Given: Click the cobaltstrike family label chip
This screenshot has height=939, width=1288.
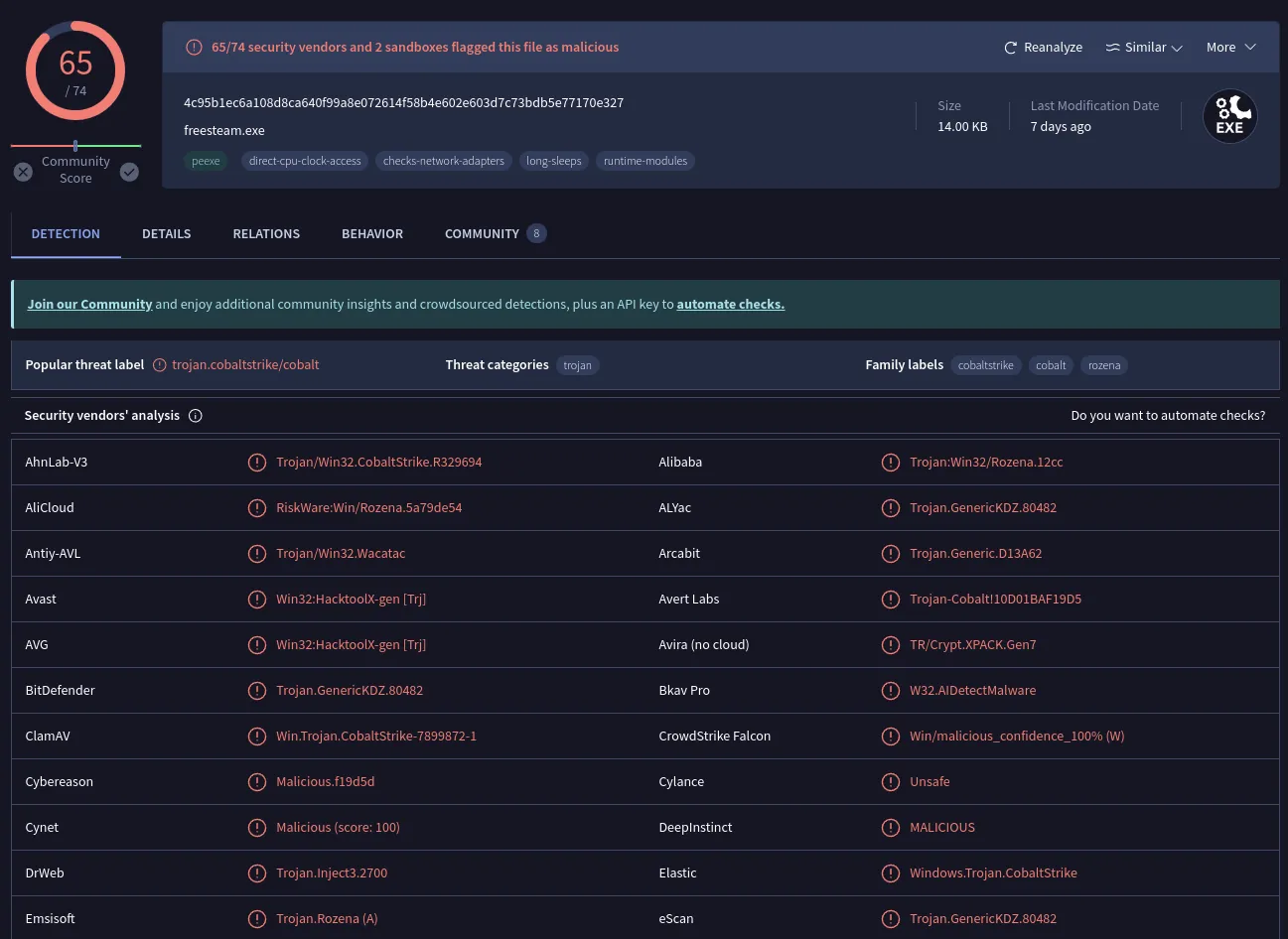Looking at the screenshot, I should (986, 365).
